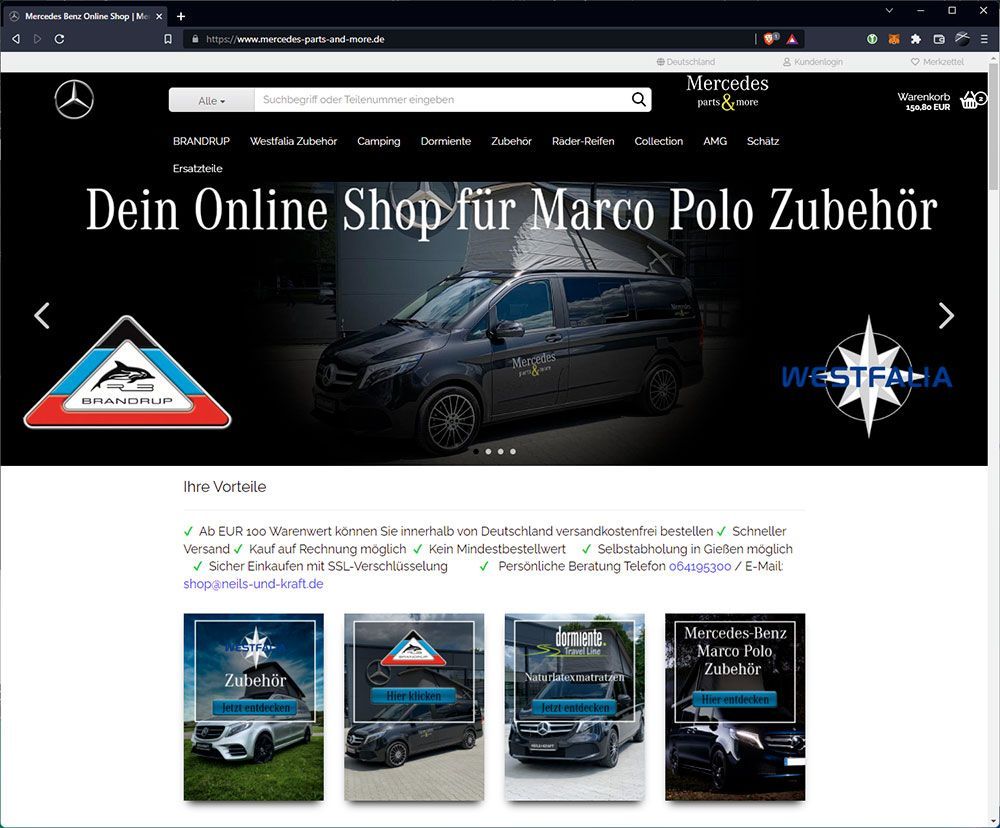Image resolution: width=1000 pixels, height=828 pixels.
Task: Select the second carousel dot indicator
Action: coord(489,452)
